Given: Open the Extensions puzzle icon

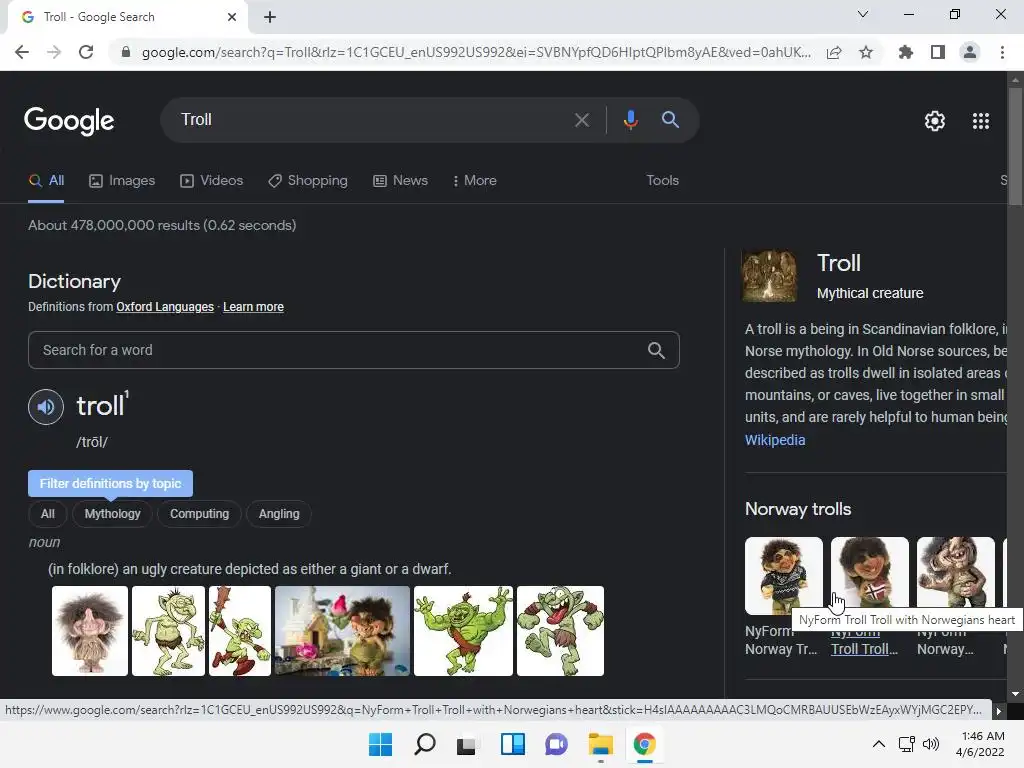Looking at the screenshot, I should (x=906, y=52).
